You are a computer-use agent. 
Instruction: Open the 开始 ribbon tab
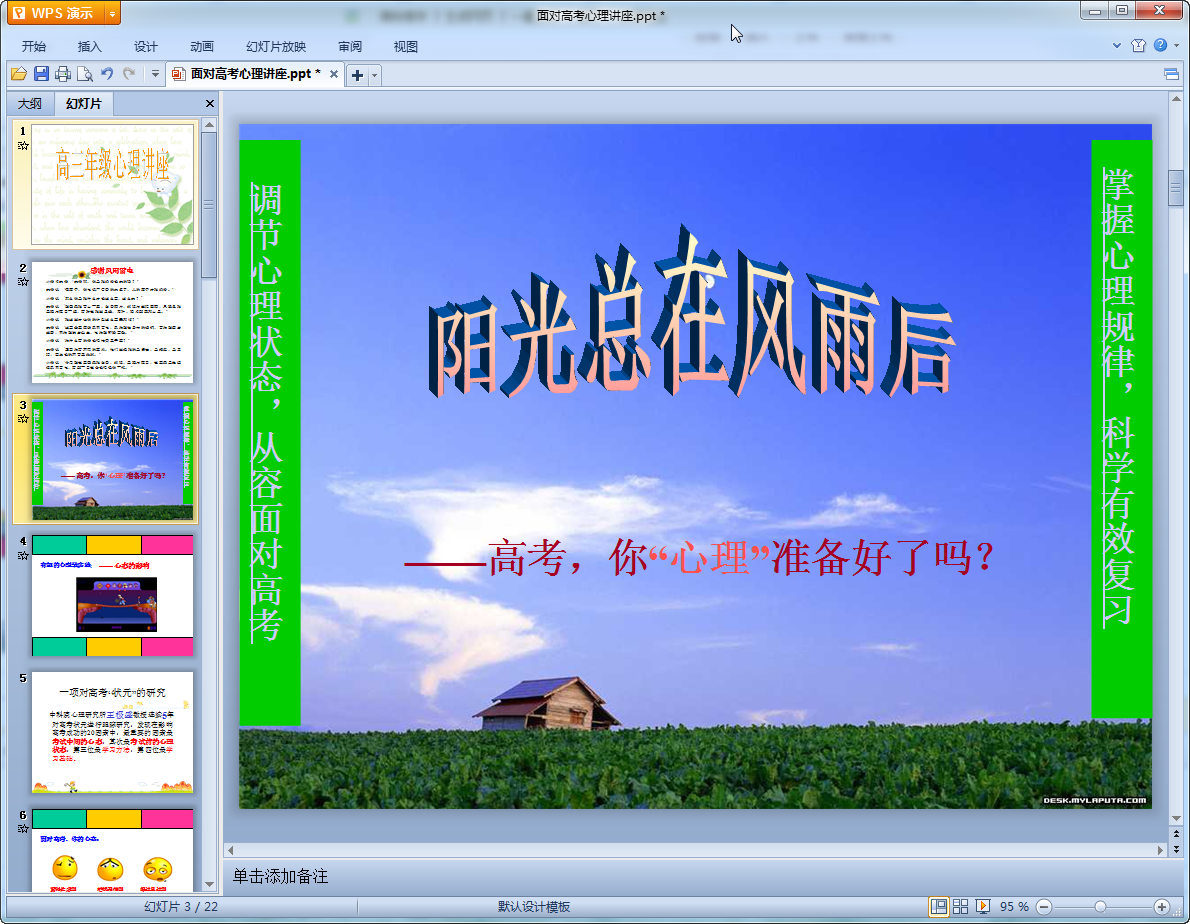point(33,46)
